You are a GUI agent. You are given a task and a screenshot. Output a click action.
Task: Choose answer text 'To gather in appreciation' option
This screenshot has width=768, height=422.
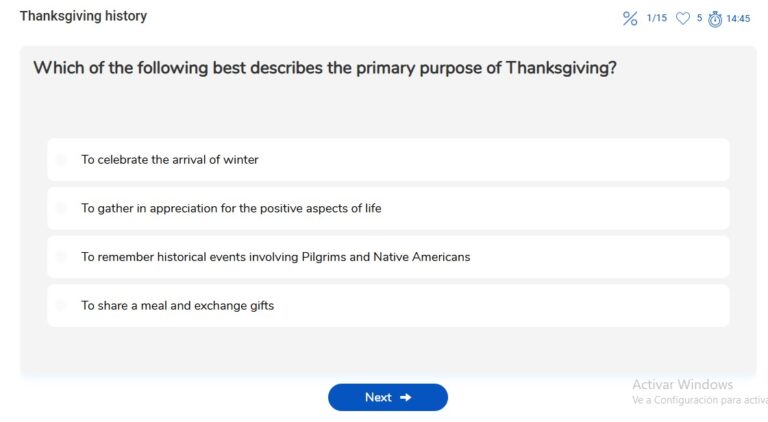pyautogui.click(x=231, y=209)
